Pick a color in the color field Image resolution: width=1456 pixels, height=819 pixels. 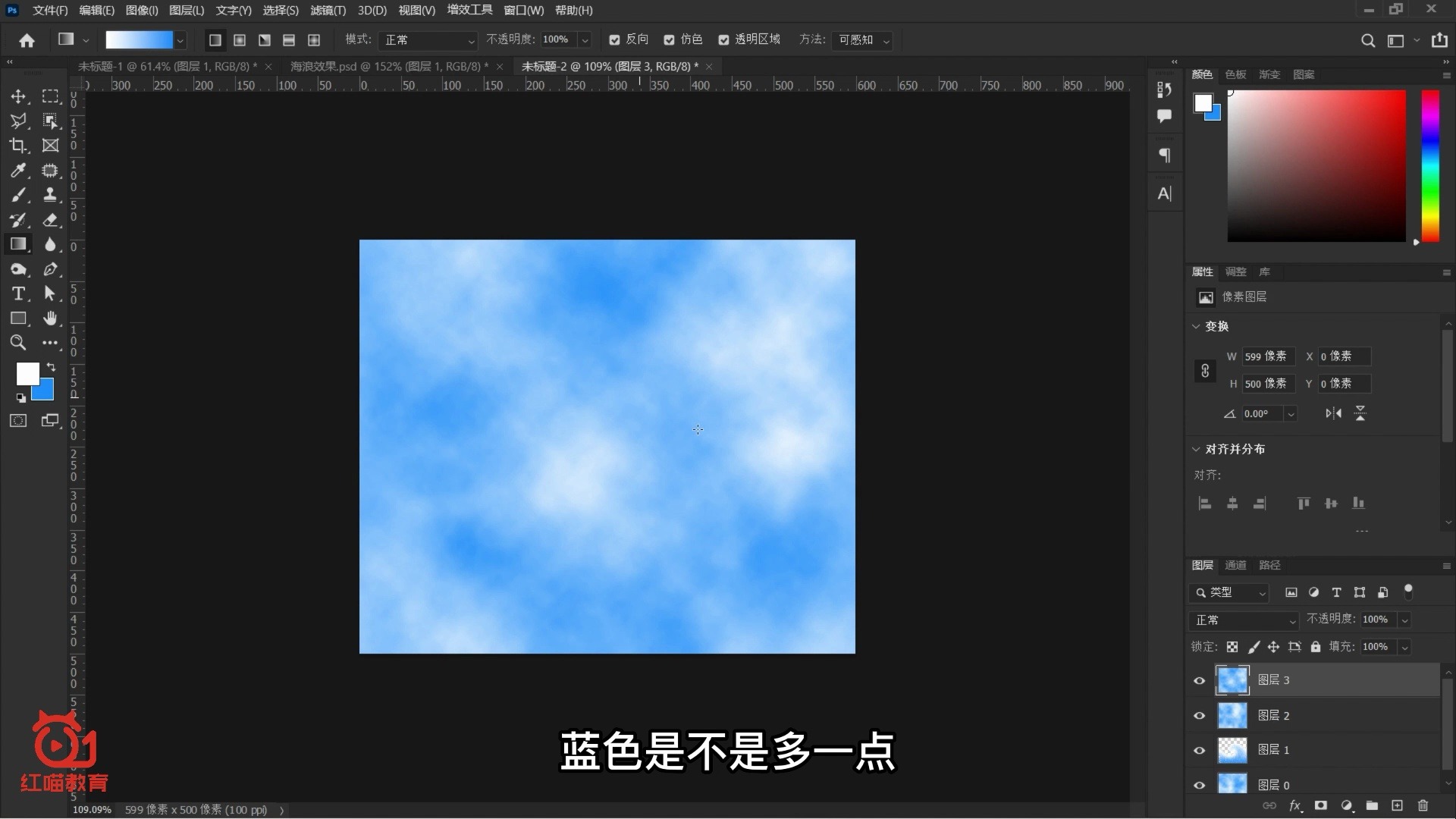point(1316,165)
